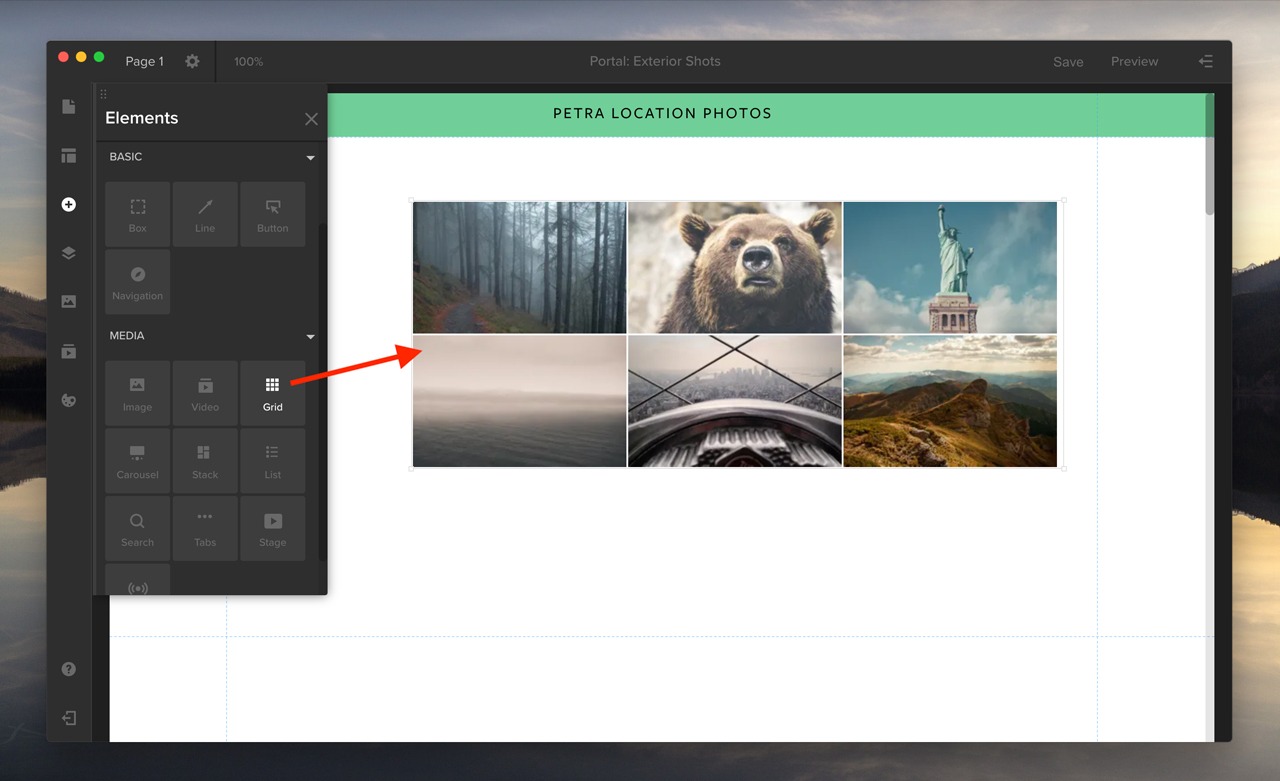Viewport: 1280px width, 781px height.
Task: Select the Image element
Action: click(138, 393)
